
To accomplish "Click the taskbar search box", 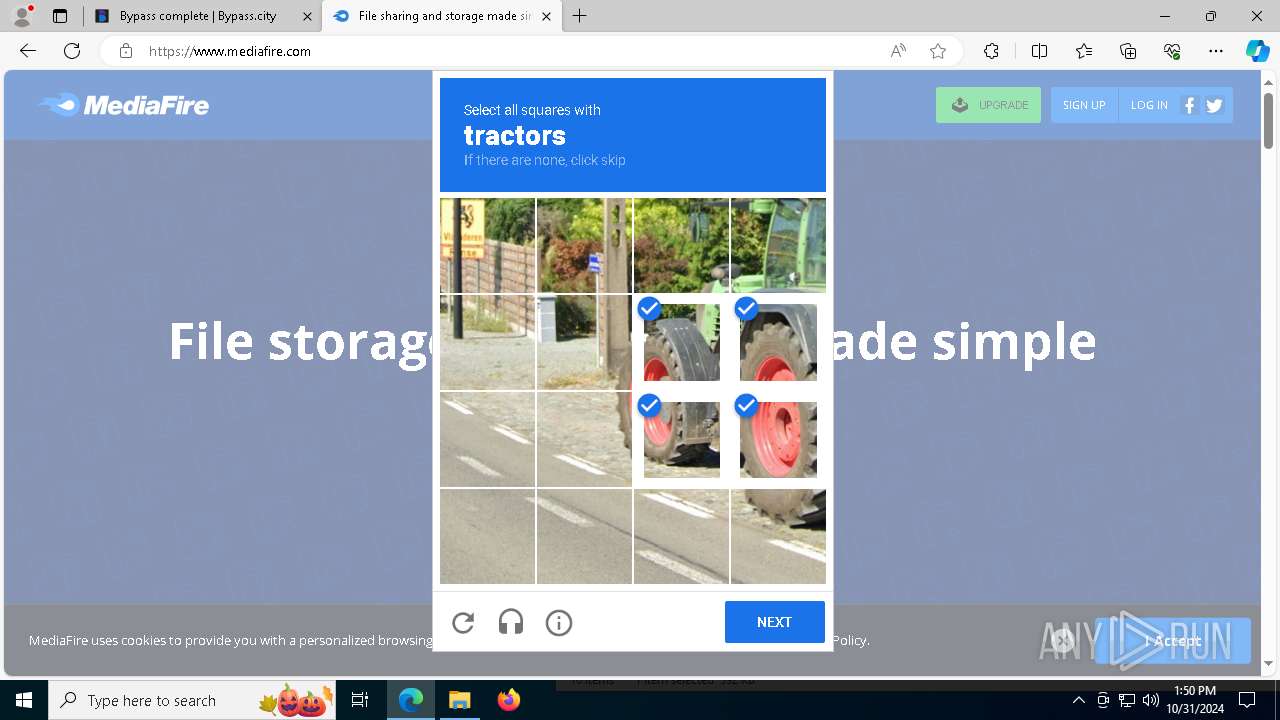I will click(x=192, y=700).
